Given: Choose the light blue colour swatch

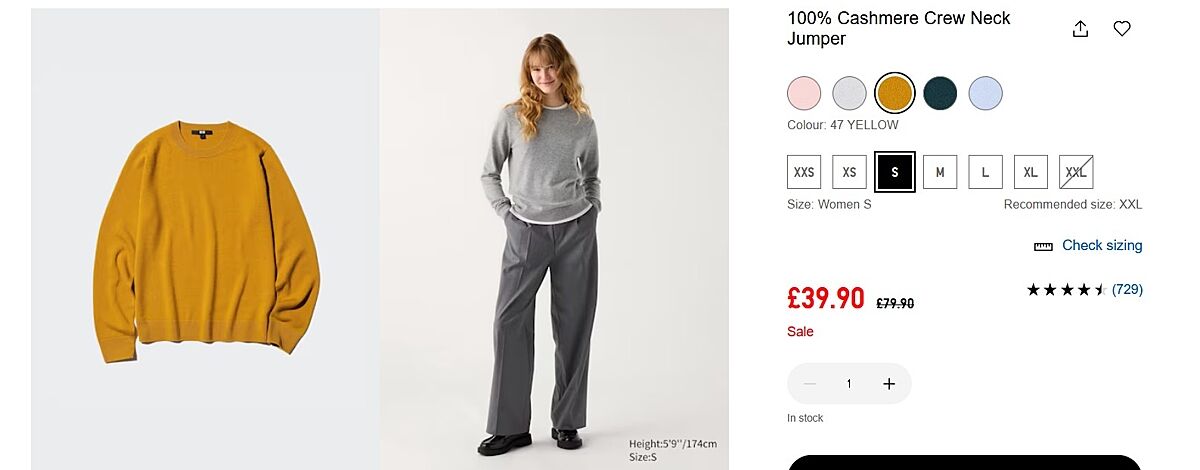Looking at the screenshot, I should pyautogui.click(x=986, y=93).
